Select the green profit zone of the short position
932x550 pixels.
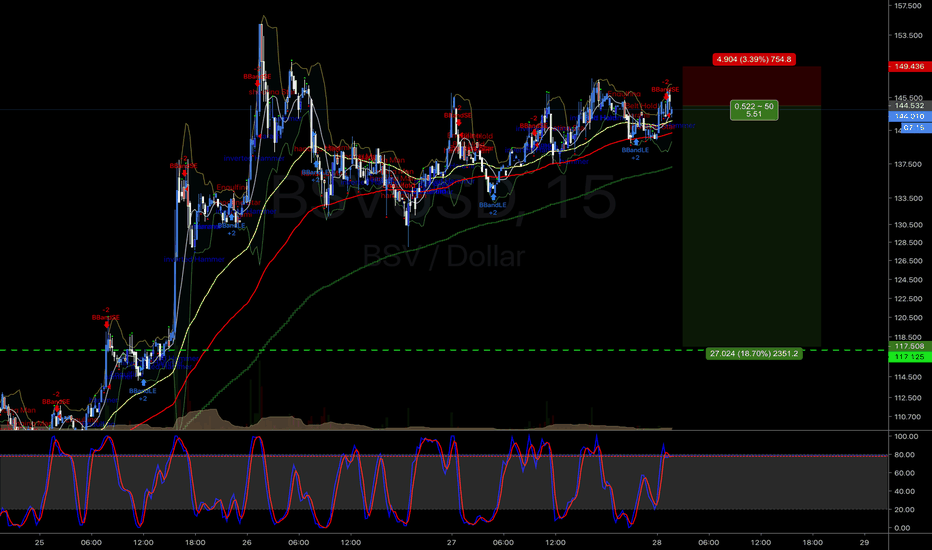click(751, 226)
